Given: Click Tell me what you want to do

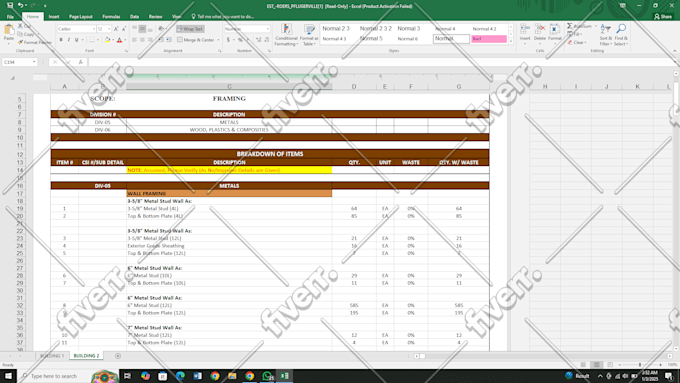Looking at the screenshot, I should (222, 16).
